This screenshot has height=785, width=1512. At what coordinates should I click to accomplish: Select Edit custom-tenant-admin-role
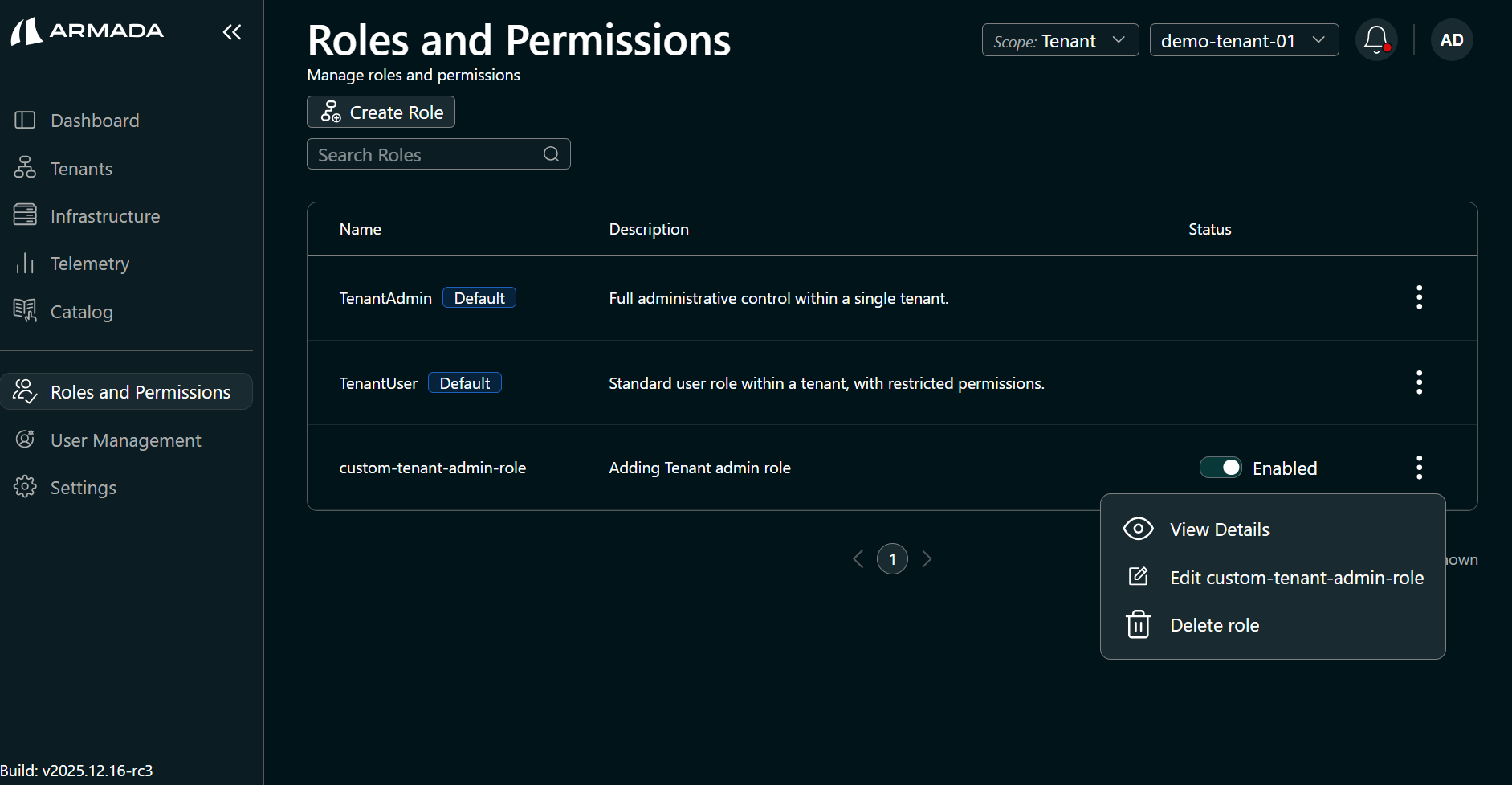(1296, 577)
